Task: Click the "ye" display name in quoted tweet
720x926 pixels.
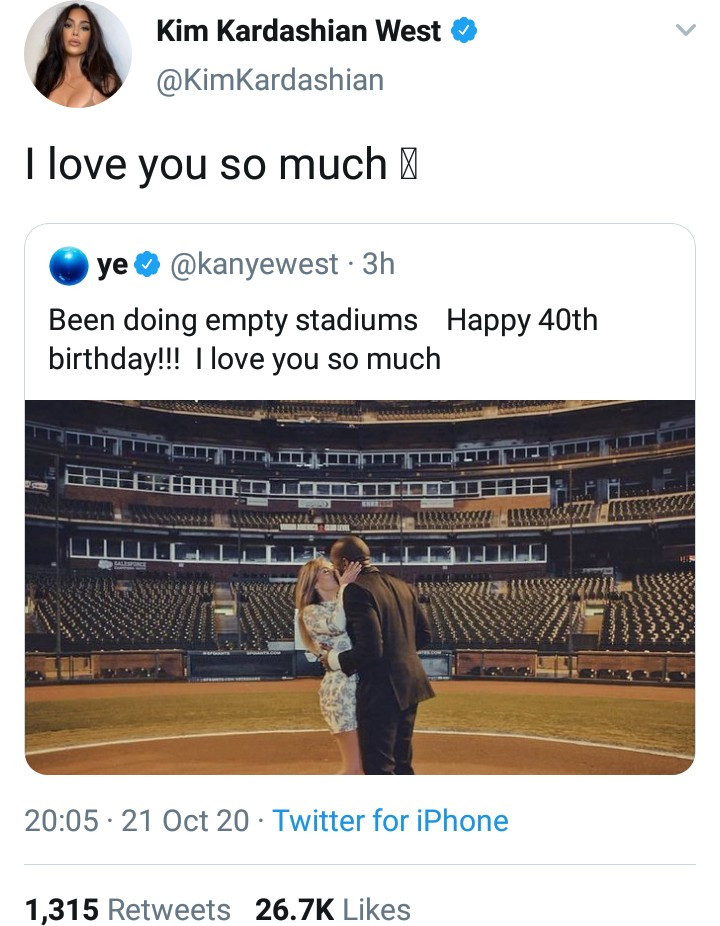Action: tap(112, 265)
